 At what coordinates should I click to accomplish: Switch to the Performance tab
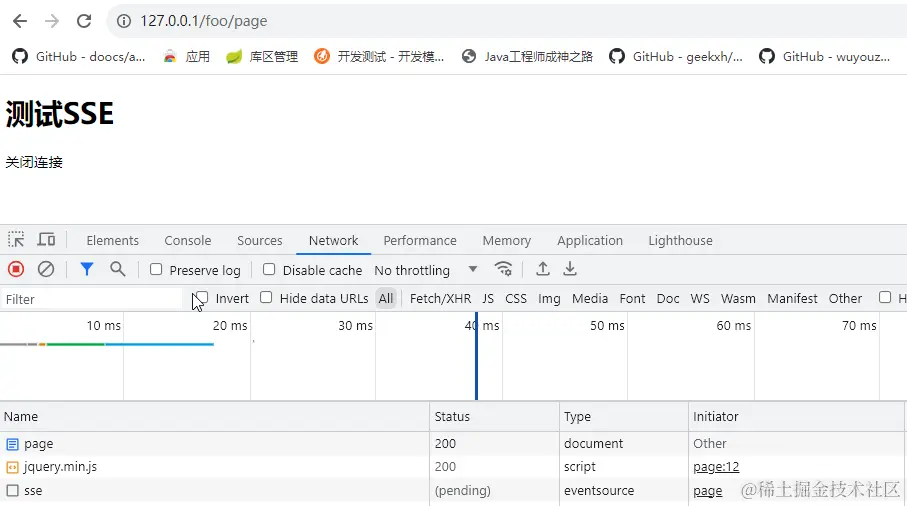point(420,241)
